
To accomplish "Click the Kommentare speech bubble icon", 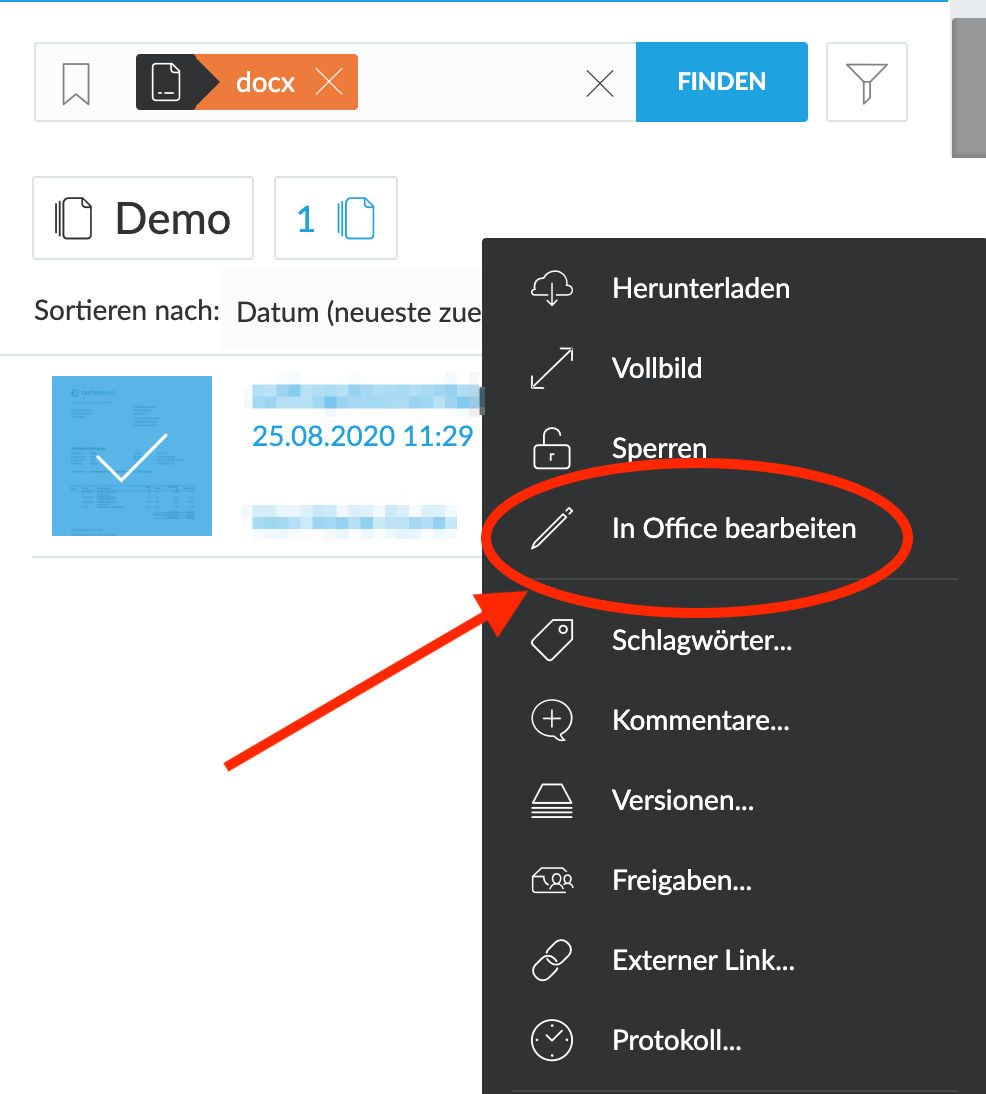I will click(552, 720).
